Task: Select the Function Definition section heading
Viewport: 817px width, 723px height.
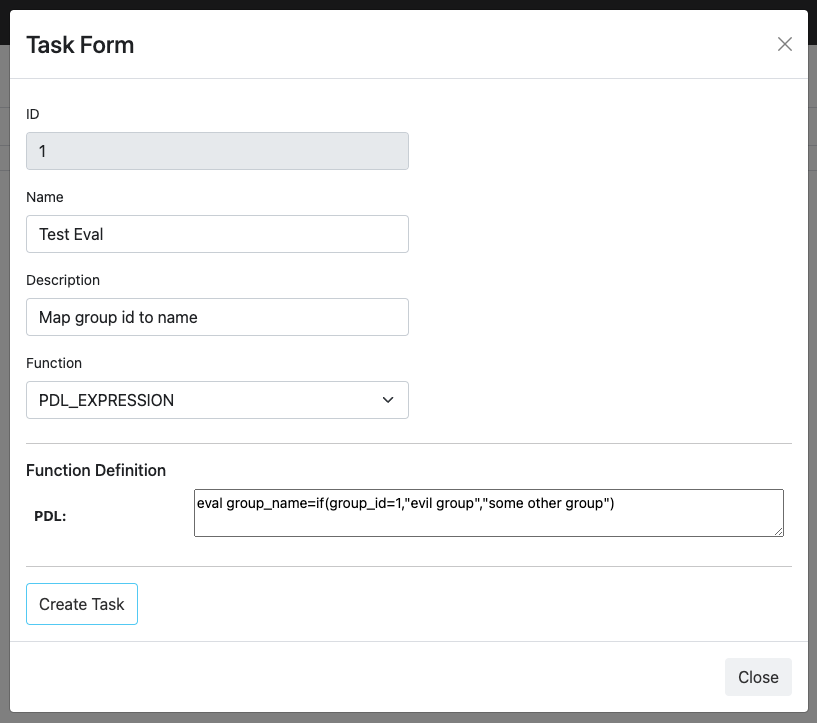Action: (x=96, y=470)
